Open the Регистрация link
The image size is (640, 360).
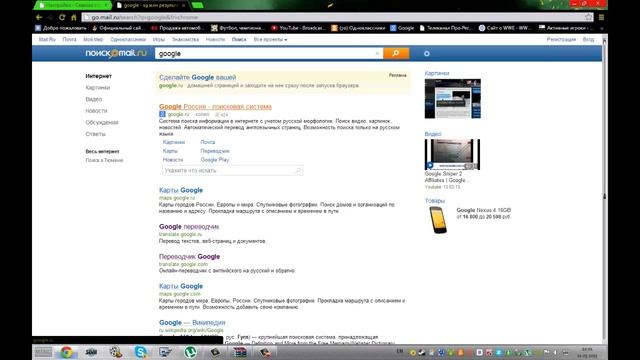pyautogui.click(x=561, y=40)
